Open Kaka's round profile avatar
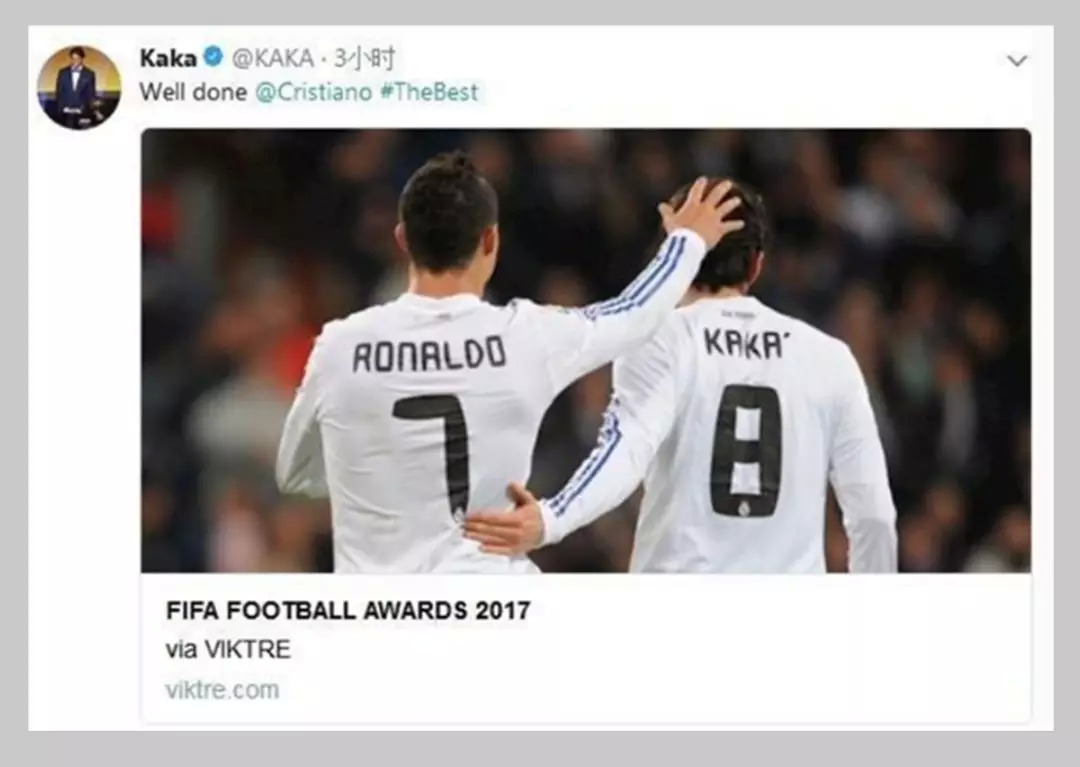This screenshot has width=1080, height=767. [79, 87]
